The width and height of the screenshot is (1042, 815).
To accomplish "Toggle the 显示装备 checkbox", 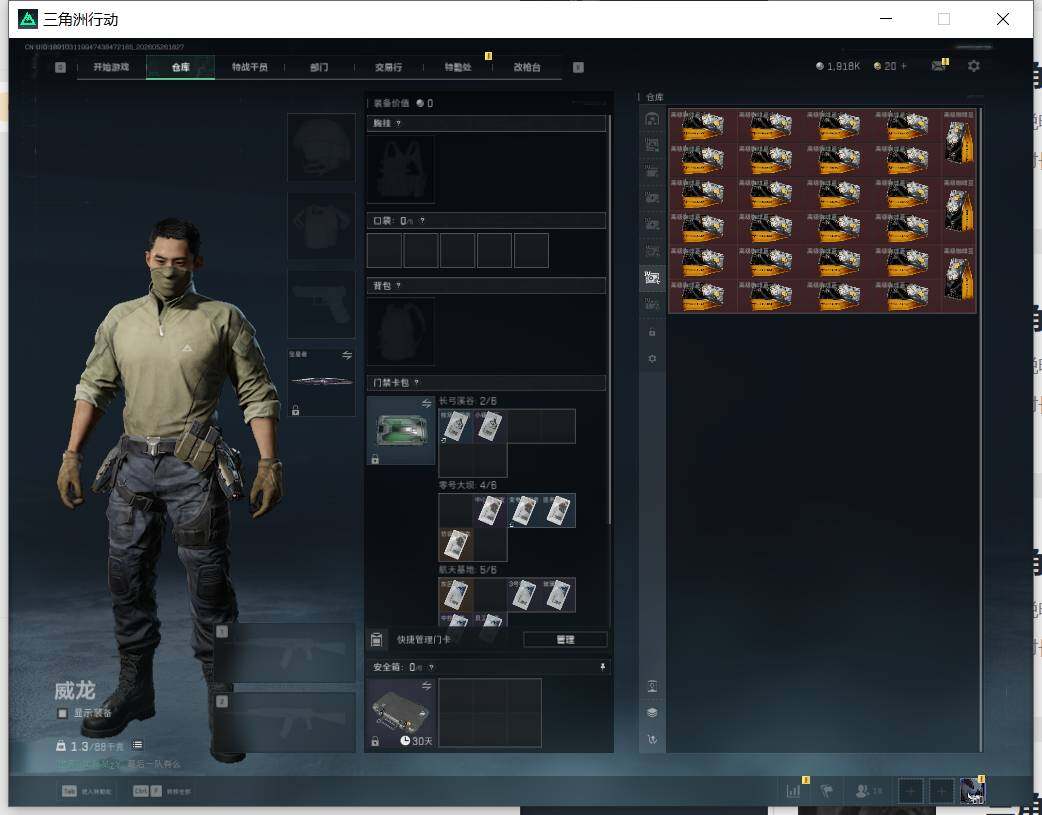I will coord(62,713).
